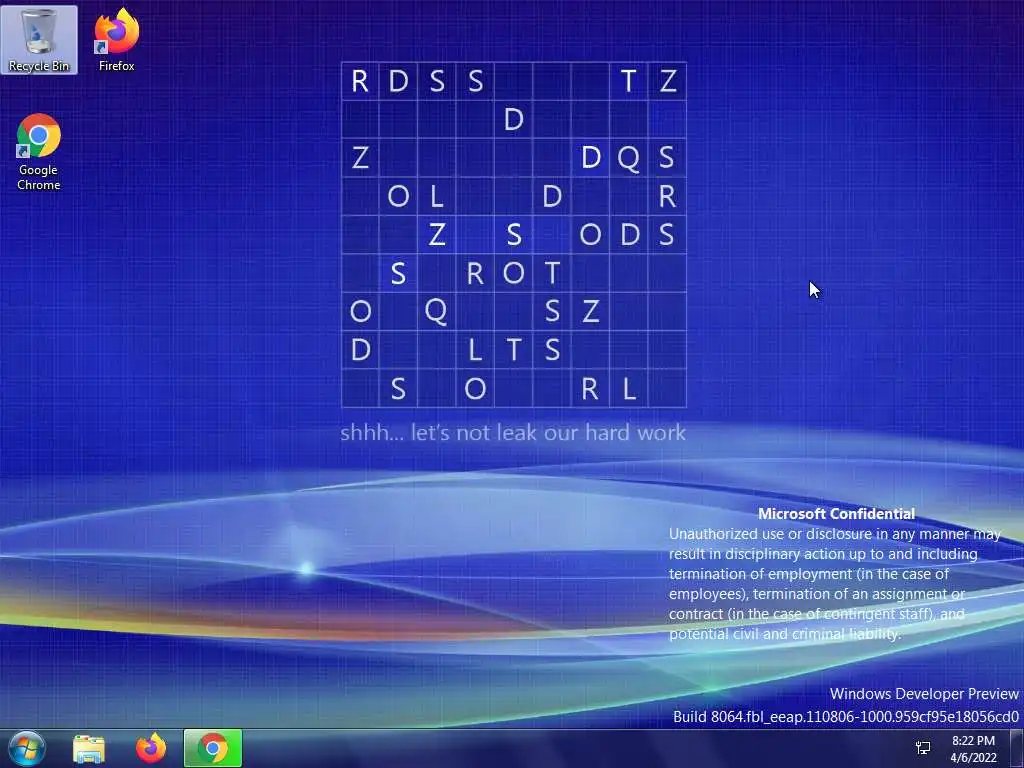This screenshot has height=768, width=1024.
Task: Launch Firefox from the taskbar
Action: [151, 748]
